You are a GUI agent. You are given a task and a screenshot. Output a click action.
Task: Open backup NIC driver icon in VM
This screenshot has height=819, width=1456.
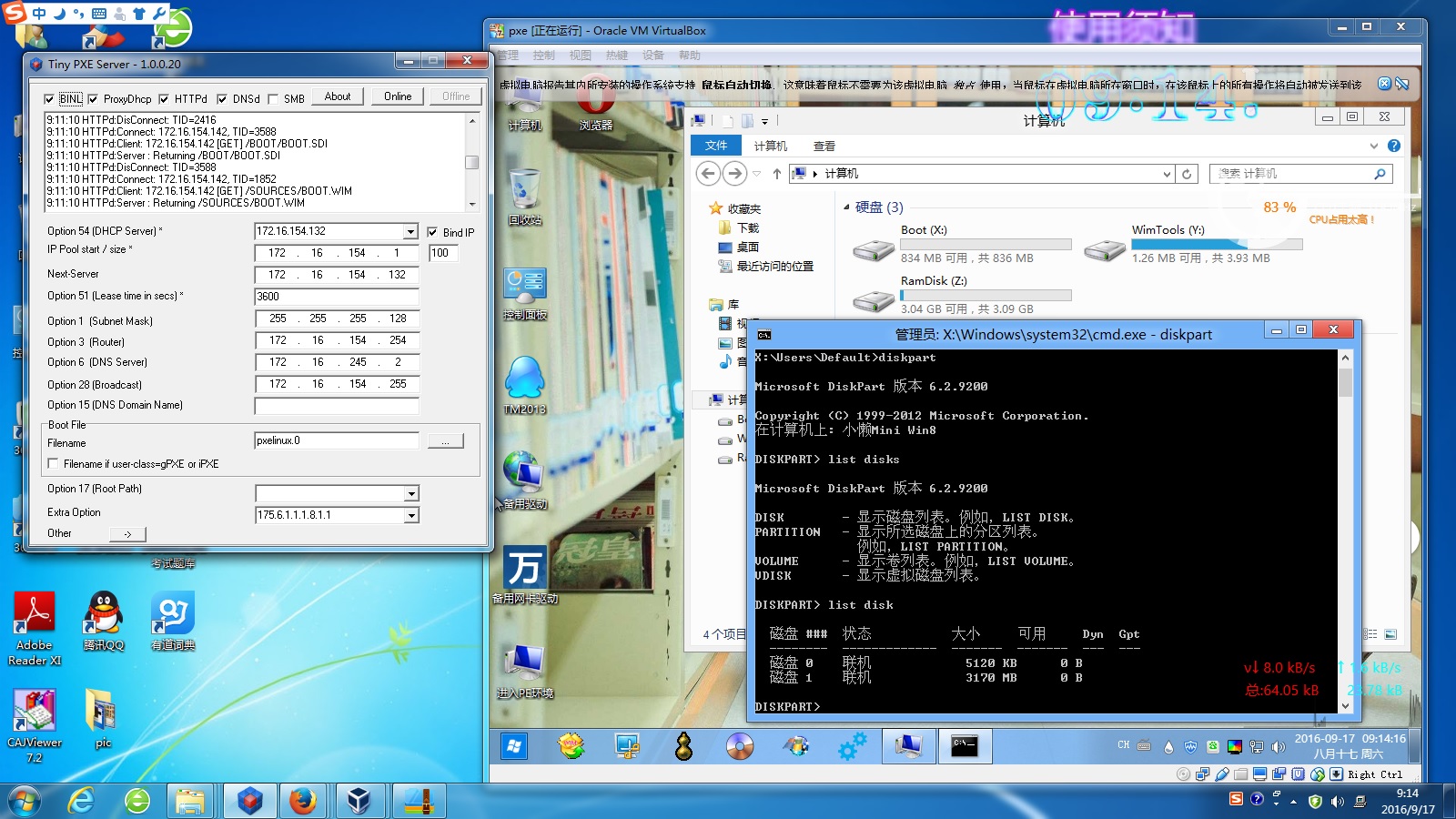click(525, 574)
